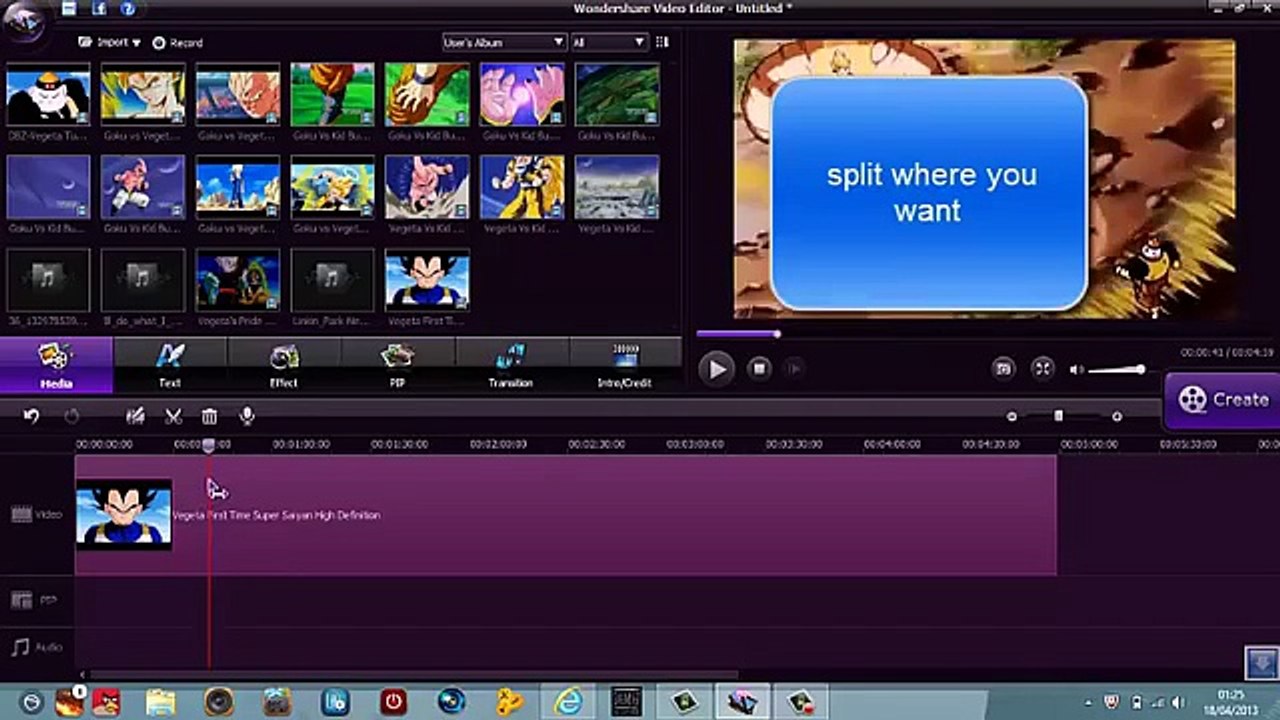
Task: Open the Help question mark icon
Action: click(128, 9)
